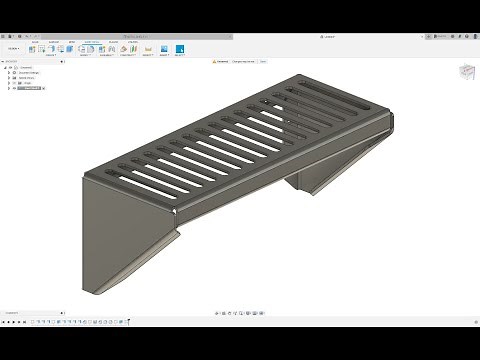Pin the Browser panel

click(x=61, y=62)
